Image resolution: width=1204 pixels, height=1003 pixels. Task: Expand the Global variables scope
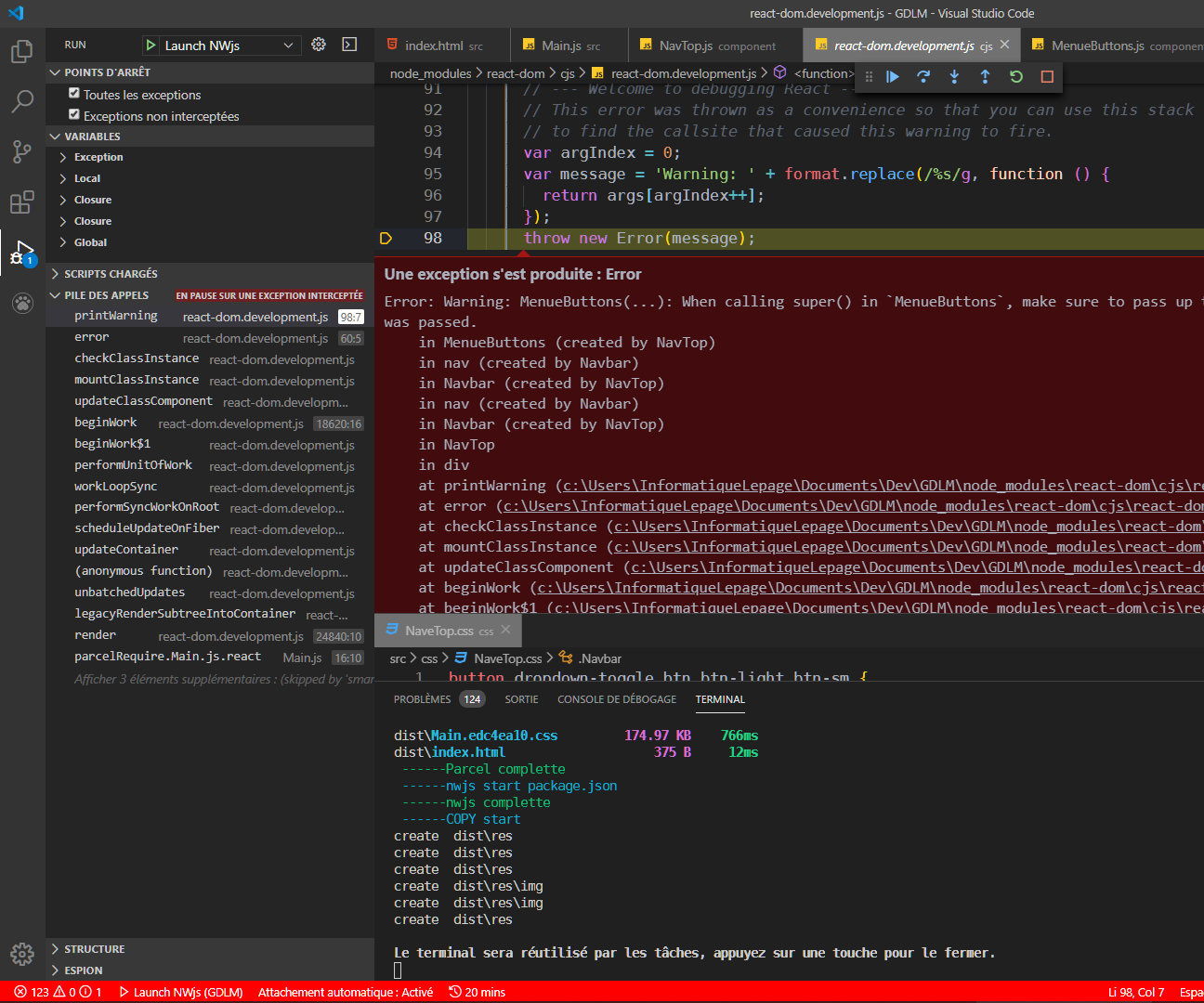coord(90,242)
